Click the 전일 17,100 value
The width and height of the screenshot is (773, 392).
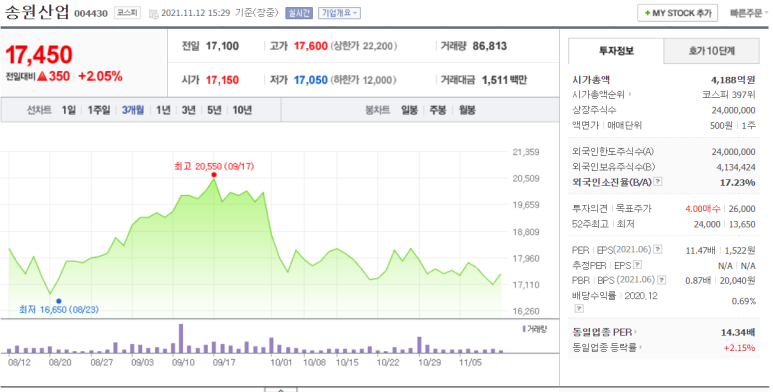(222, 46)
